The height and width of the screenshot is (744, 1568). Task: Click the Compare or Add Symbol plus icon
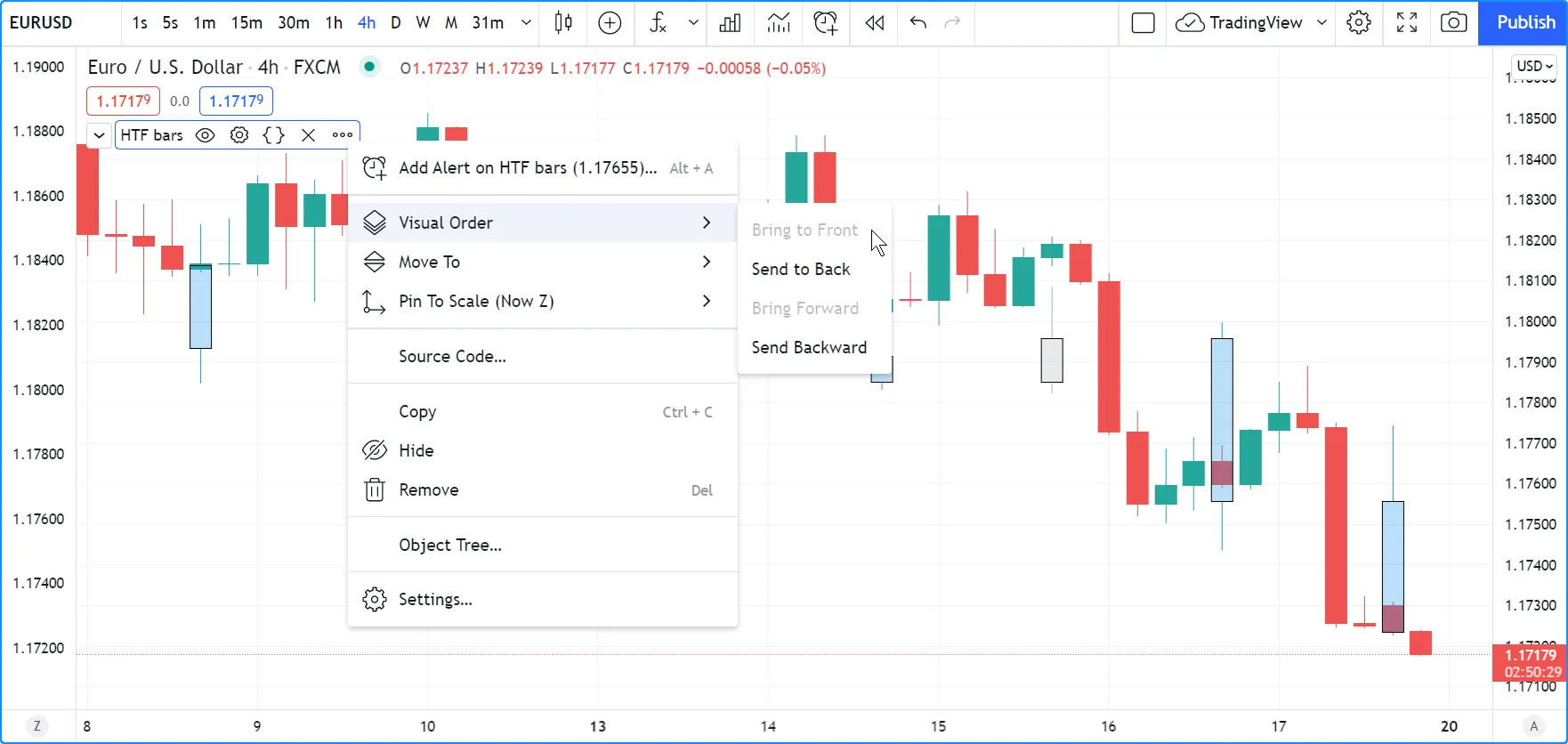[610, 23]
